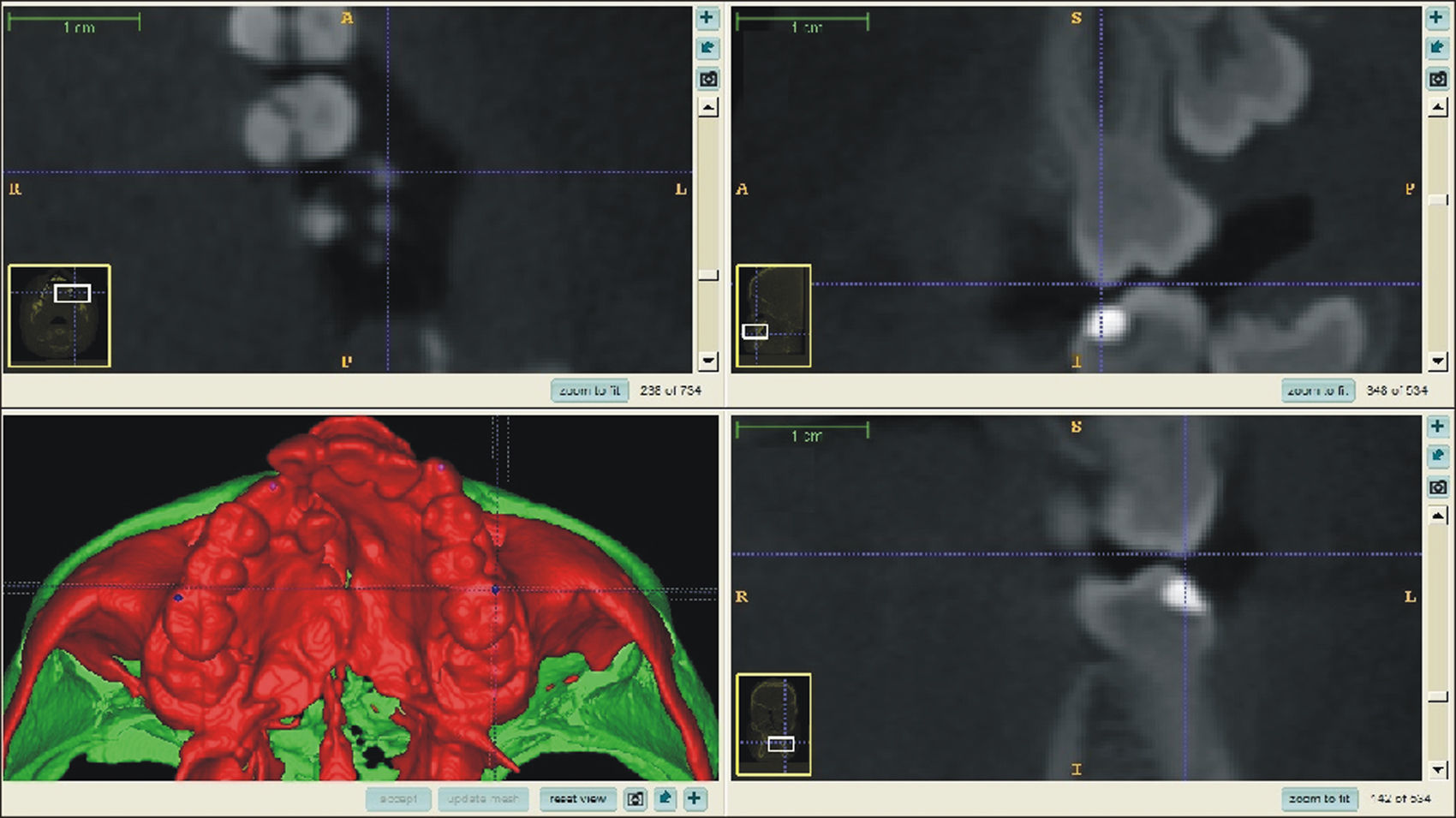The height and width of the screenshot is (818, 1456).
Task: Click the export arrow icon in the coronal view
Action: 1436,457
